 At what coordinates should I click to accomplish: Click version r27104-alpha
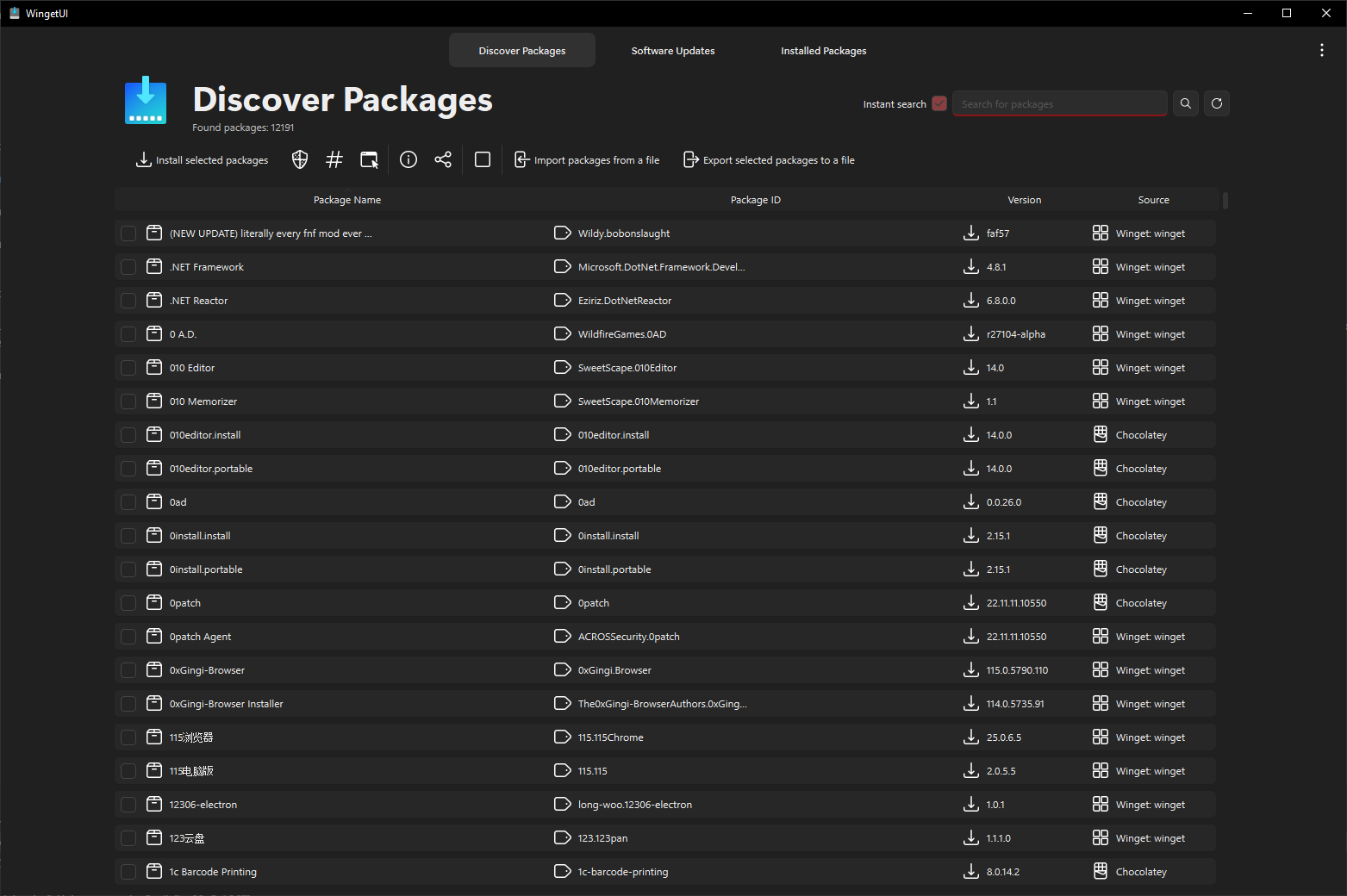click(x=1016, y=334)
